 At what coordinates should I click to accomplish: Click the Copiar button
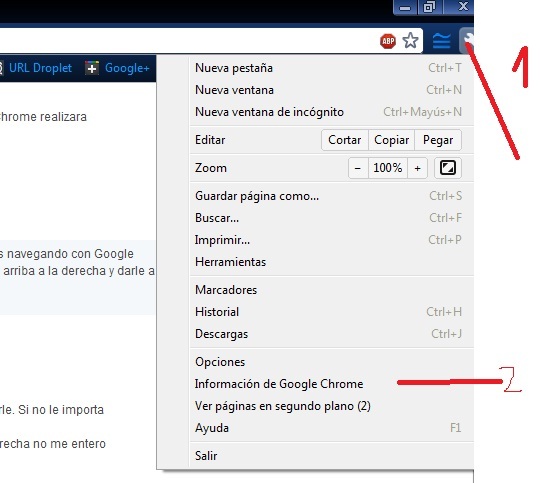tap(391, 140)
